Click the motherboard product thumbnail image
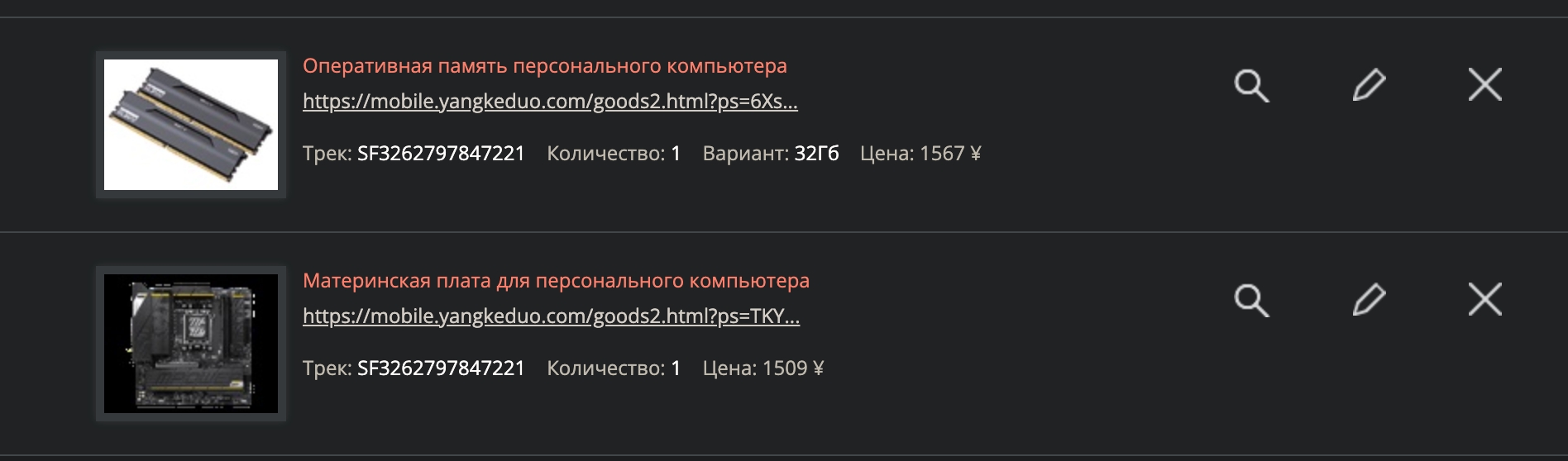This screenshot has width=1568, height=461. [x=191, y=343]
